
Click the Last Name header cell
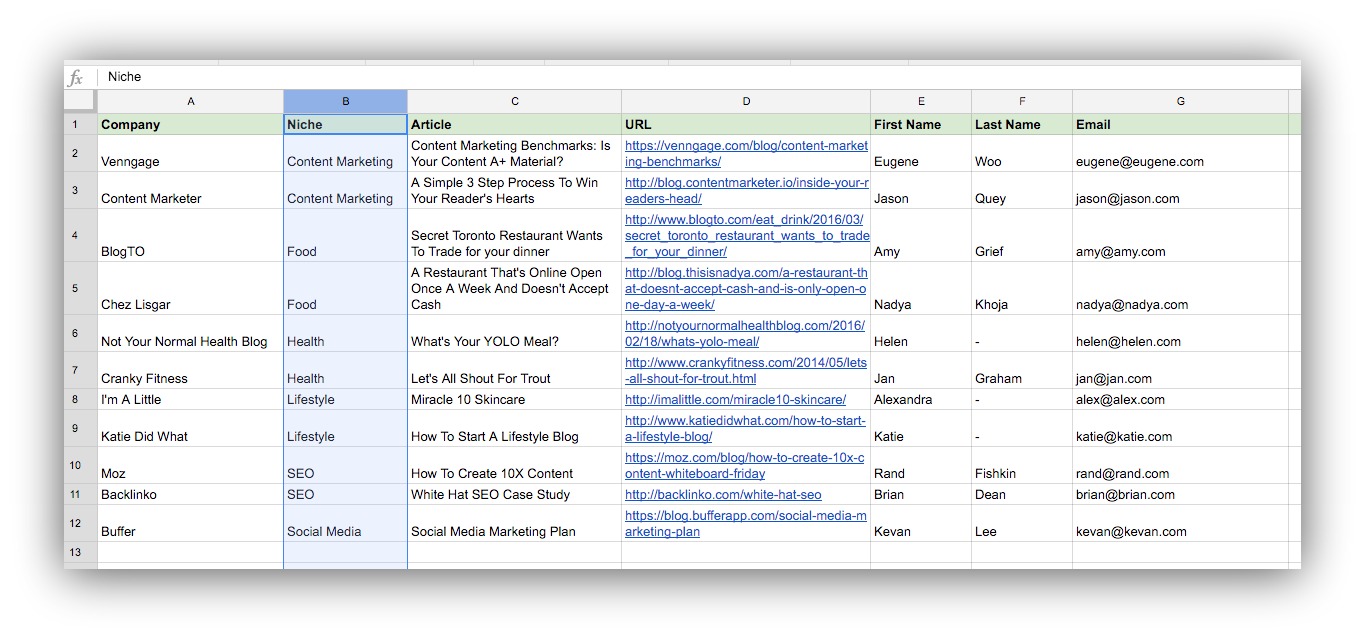click(x=1022, y=125)
